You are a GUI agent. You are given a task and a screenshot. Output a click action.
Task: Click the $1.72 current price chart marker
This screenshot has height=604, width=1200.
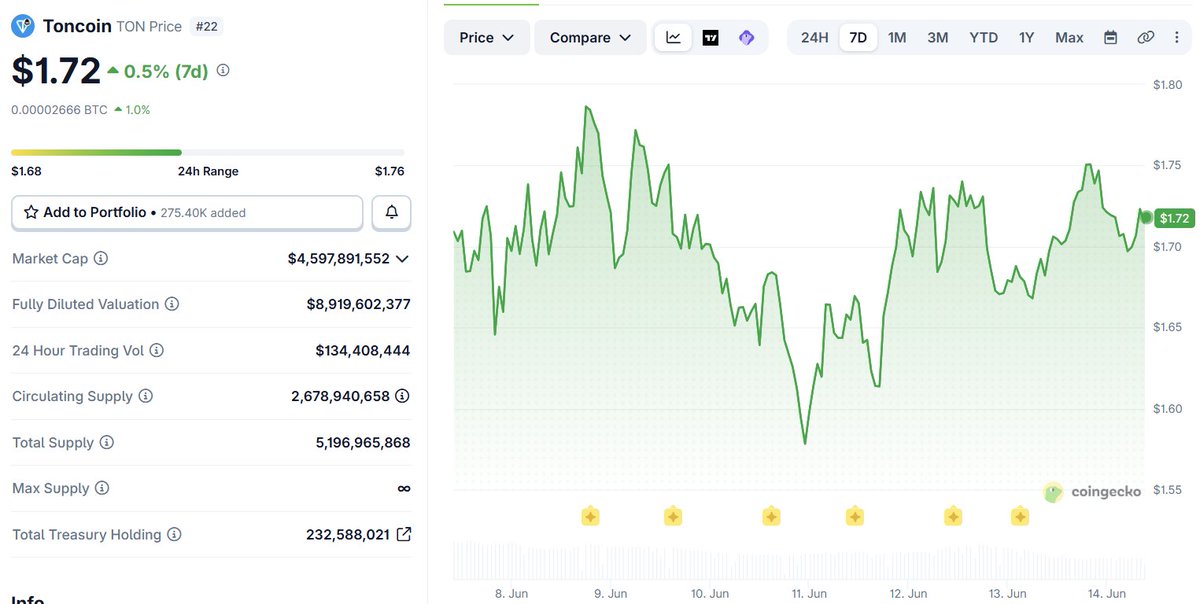[x=1173, y=218]
